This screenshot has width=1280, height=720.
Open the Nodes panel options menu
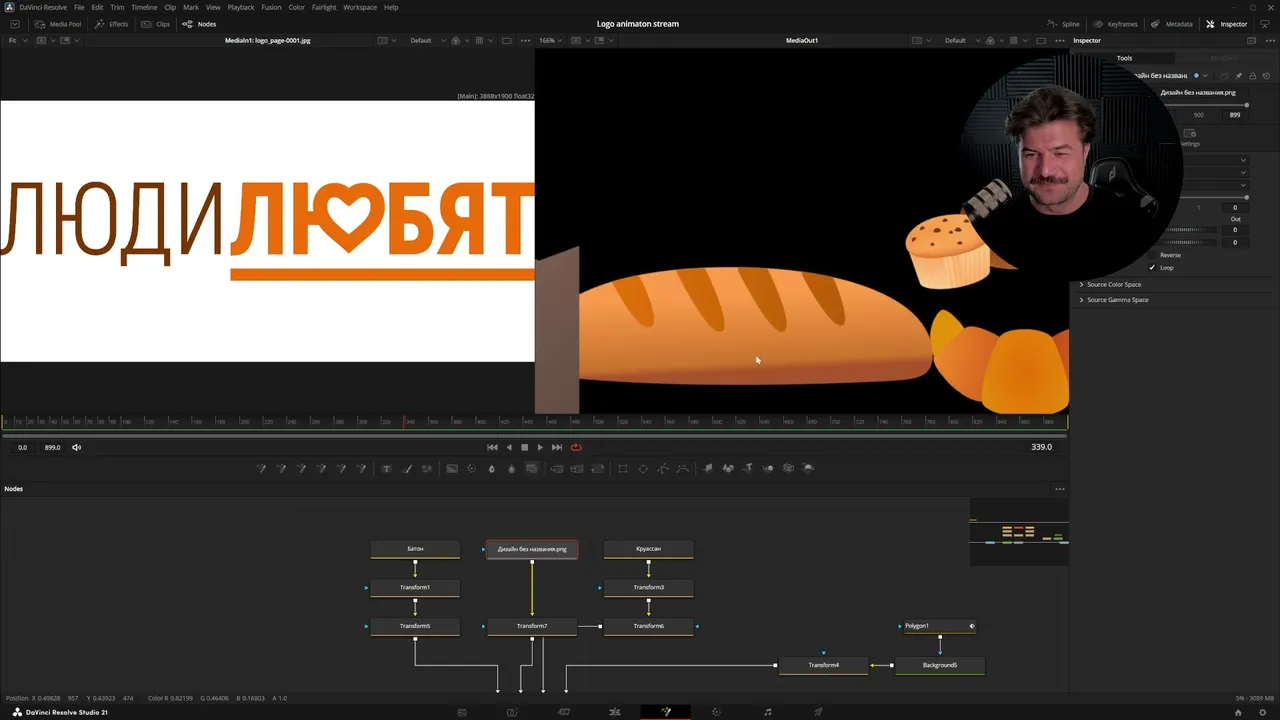click(1060, 489)
